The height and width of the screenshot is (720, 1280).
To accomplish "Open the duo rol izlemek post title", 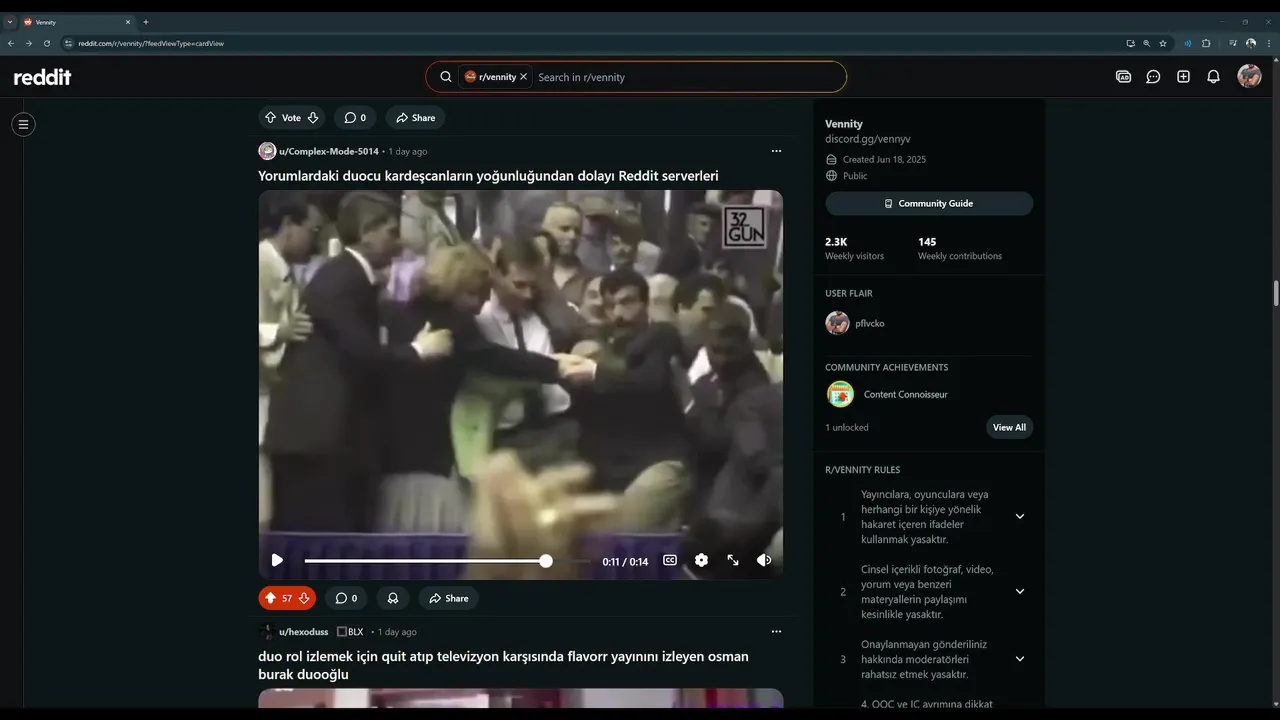I will coord(503,666).
